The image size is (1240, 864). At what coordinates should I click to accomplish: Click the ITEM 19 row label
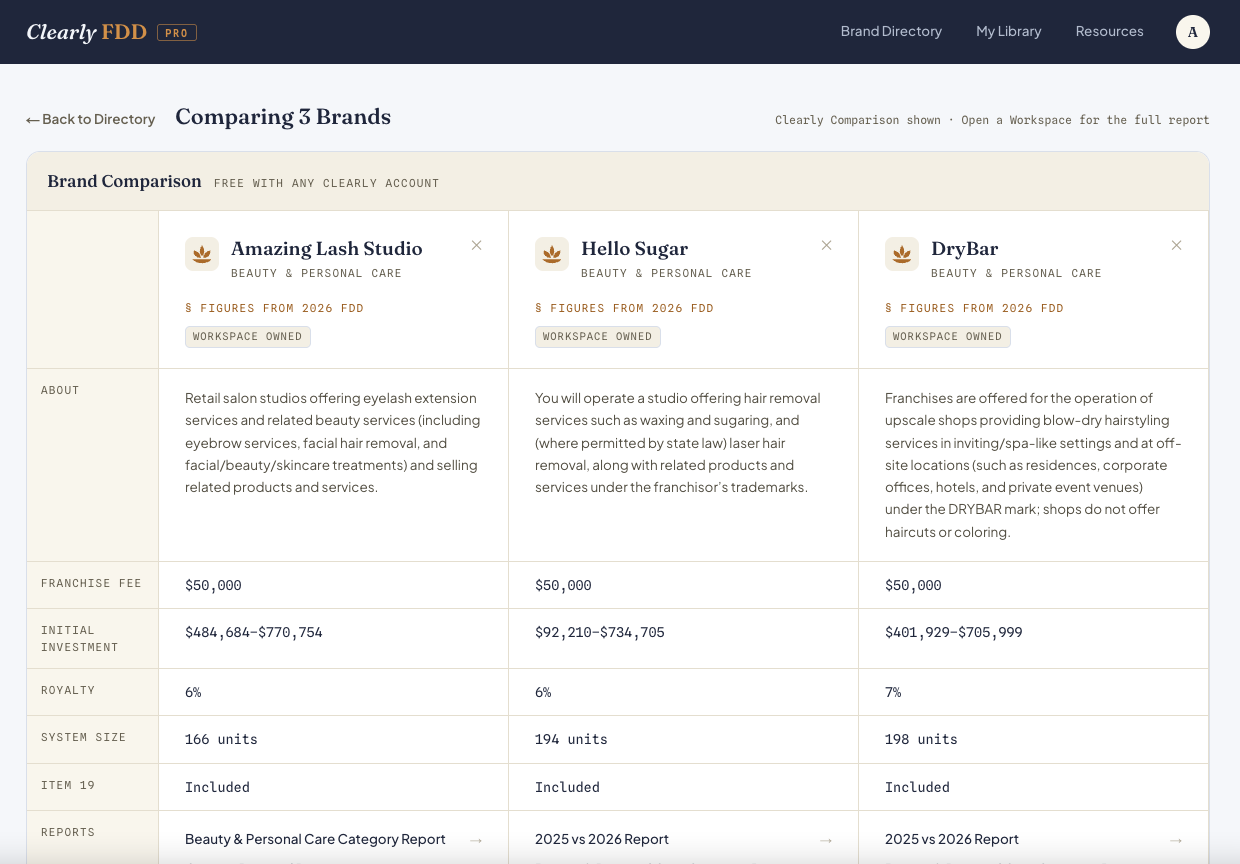coord(70,785)
